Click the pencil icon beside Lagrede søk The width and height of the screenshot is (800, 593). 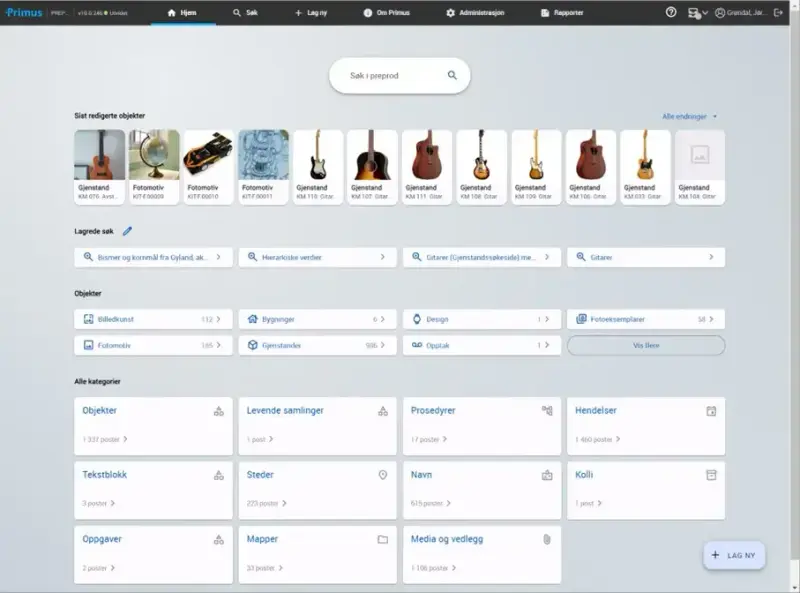(x=127, y=231)
